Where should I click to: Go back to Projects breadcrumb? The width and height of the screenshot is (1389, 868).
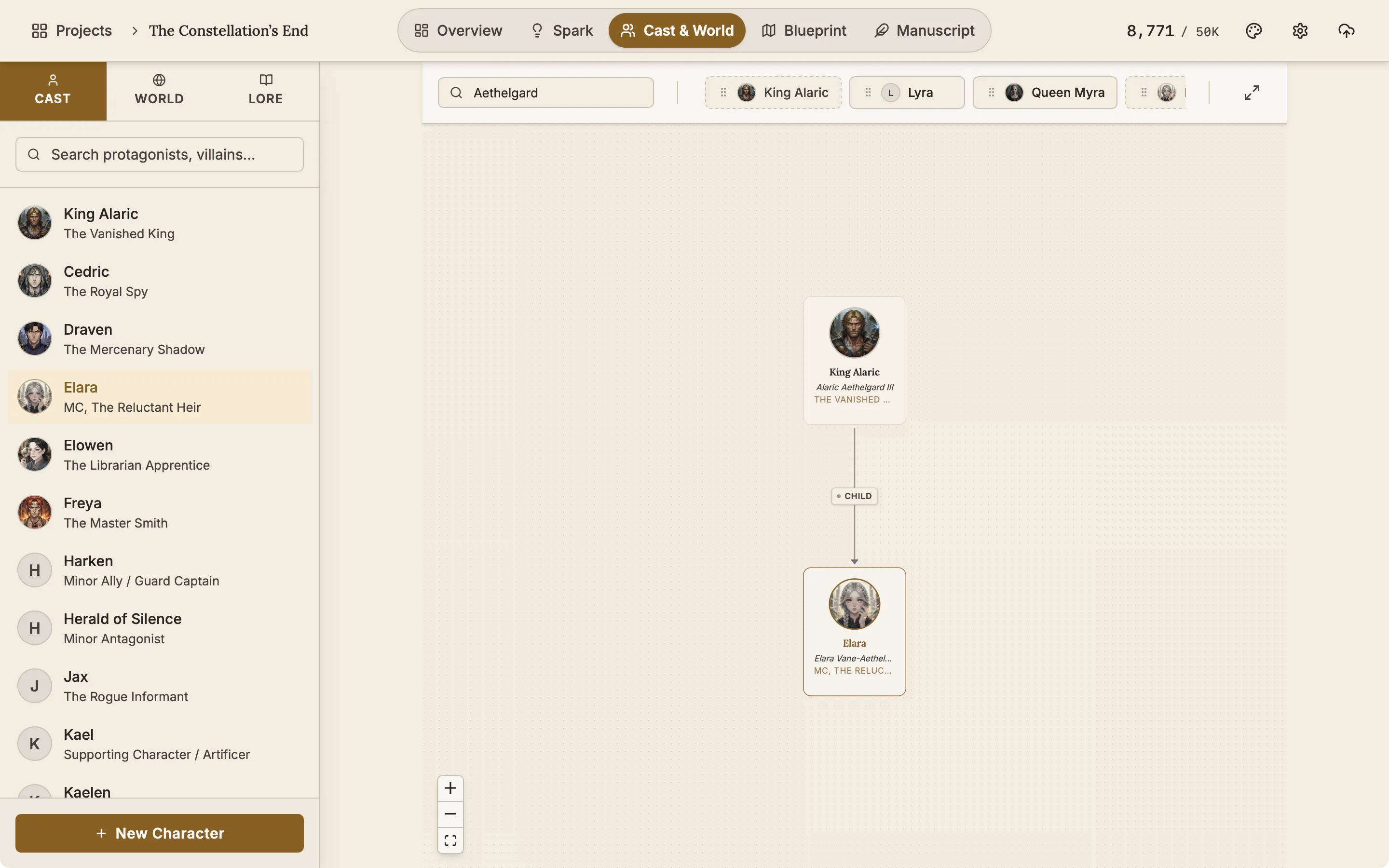tap(72, 30)
